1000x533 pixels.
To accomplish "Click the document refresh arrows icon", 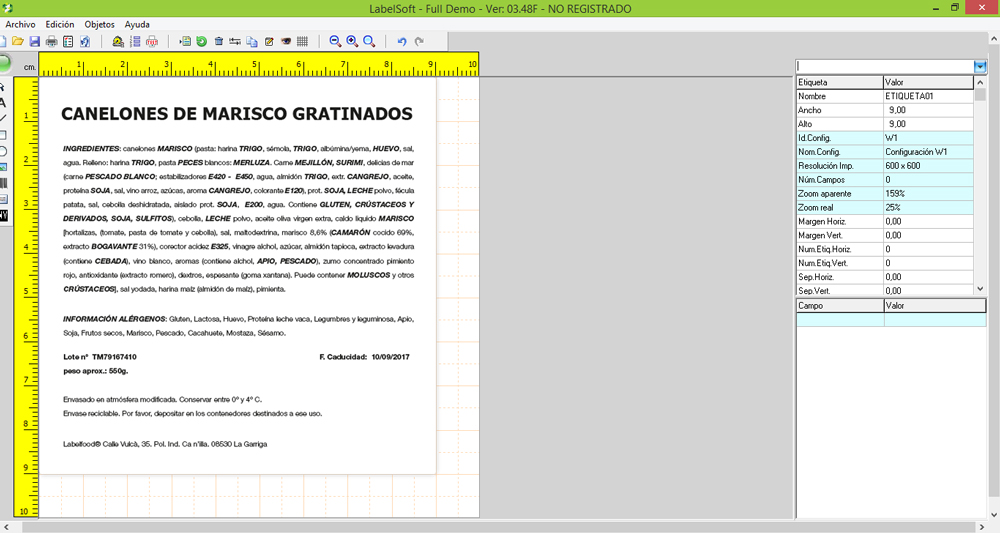I will (x=85, y=41).
